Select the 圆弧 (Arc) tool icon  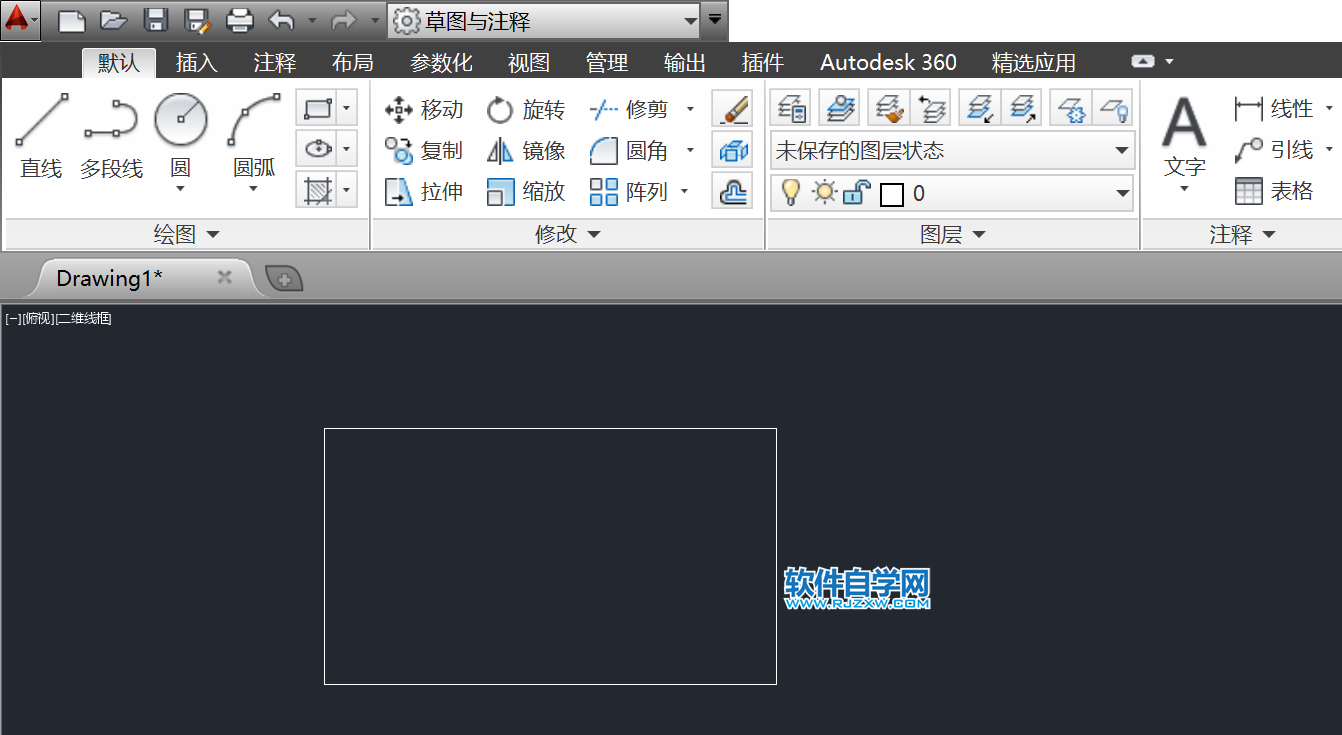click(254, 122)
